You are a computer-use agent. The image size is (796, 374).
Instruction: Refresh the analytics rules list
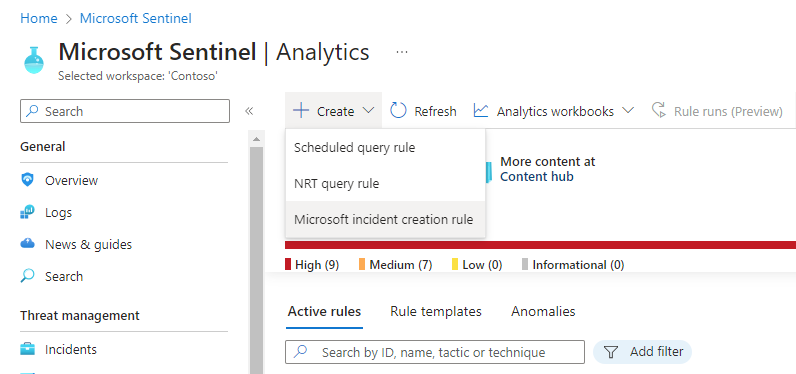tap(423, 111)
